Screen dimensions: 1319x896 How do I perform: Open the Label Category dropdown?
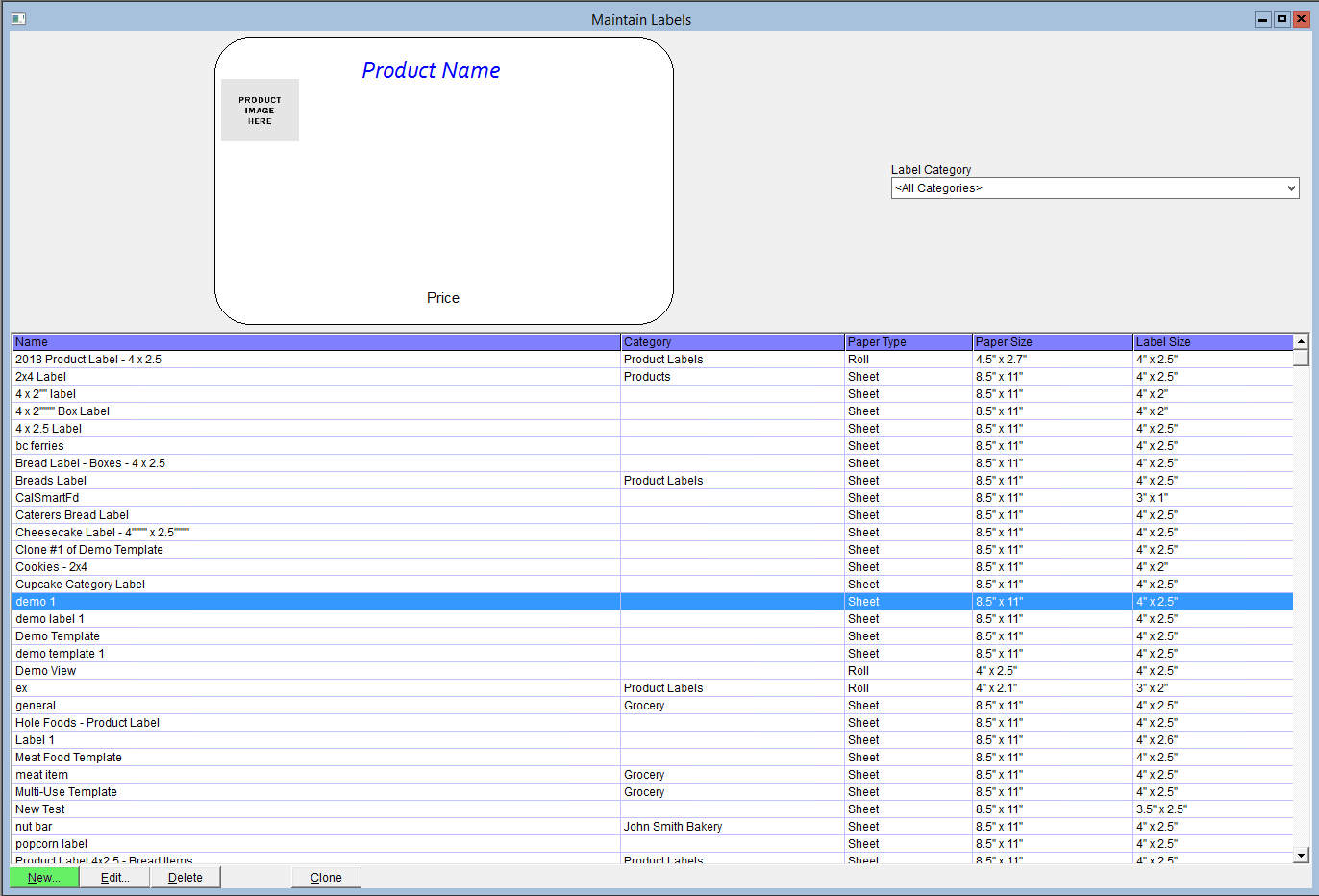[1095, 188]
